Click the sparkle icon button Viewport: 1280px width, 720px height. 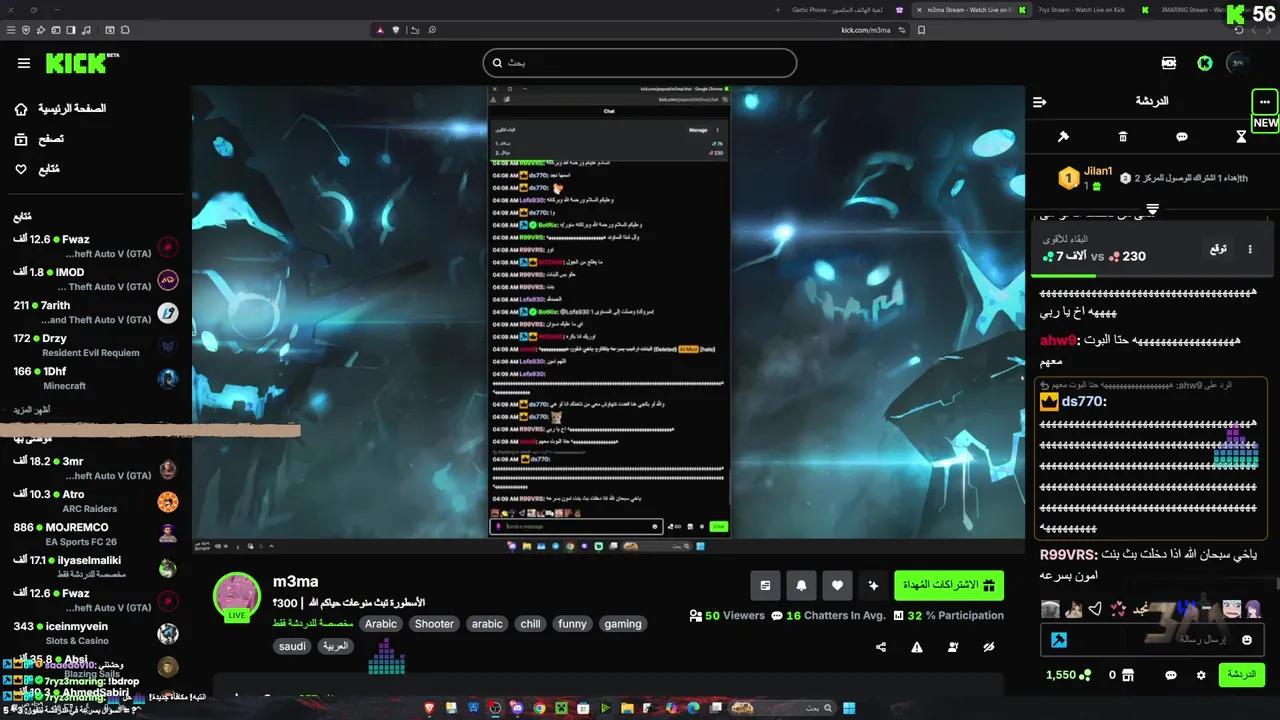[873, 585]
